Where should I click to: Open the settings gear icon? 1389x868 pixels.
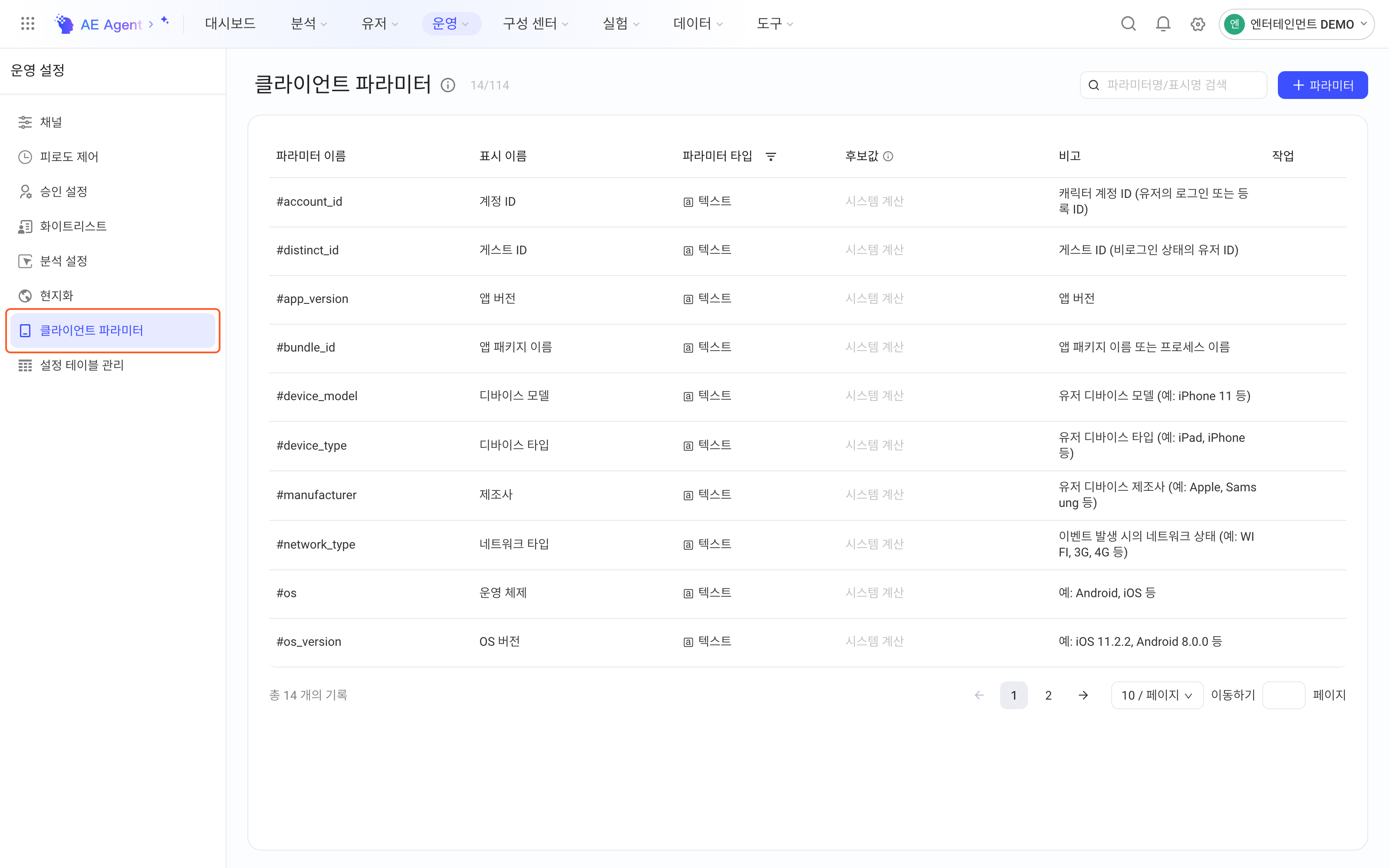(1197, 24)
